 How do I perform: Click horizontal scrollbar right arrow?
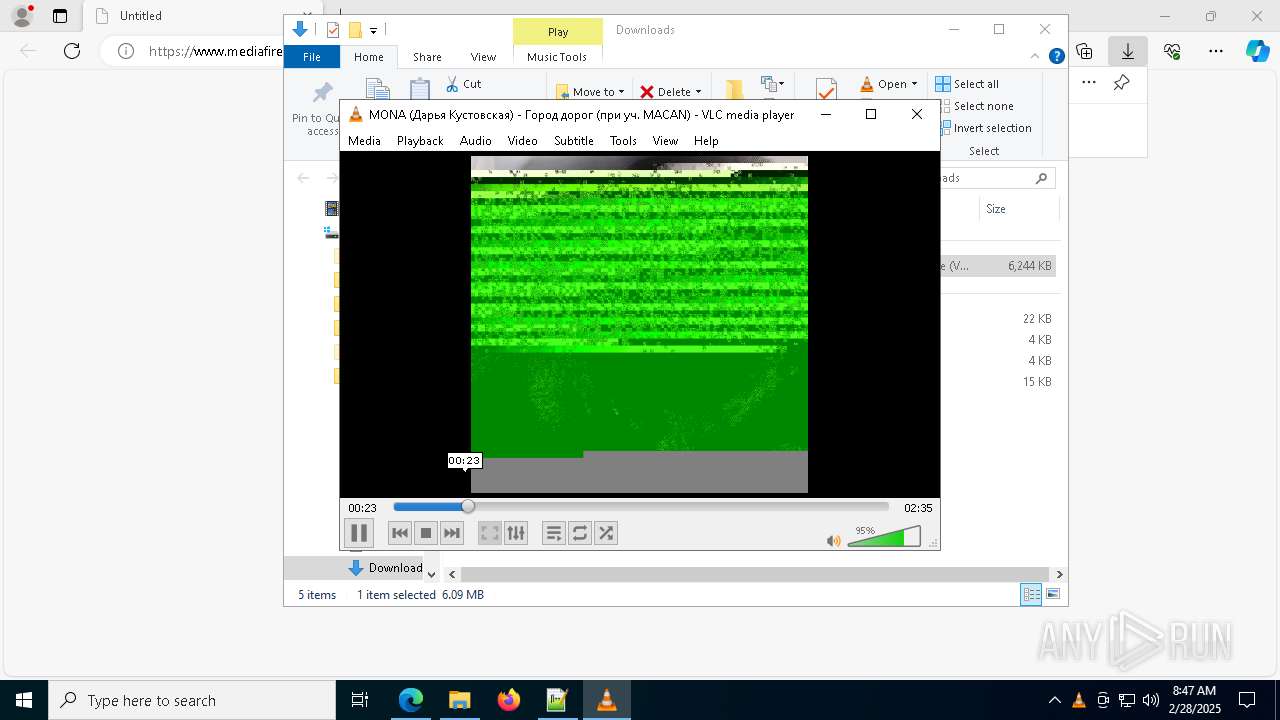[x=1059, y=574]
